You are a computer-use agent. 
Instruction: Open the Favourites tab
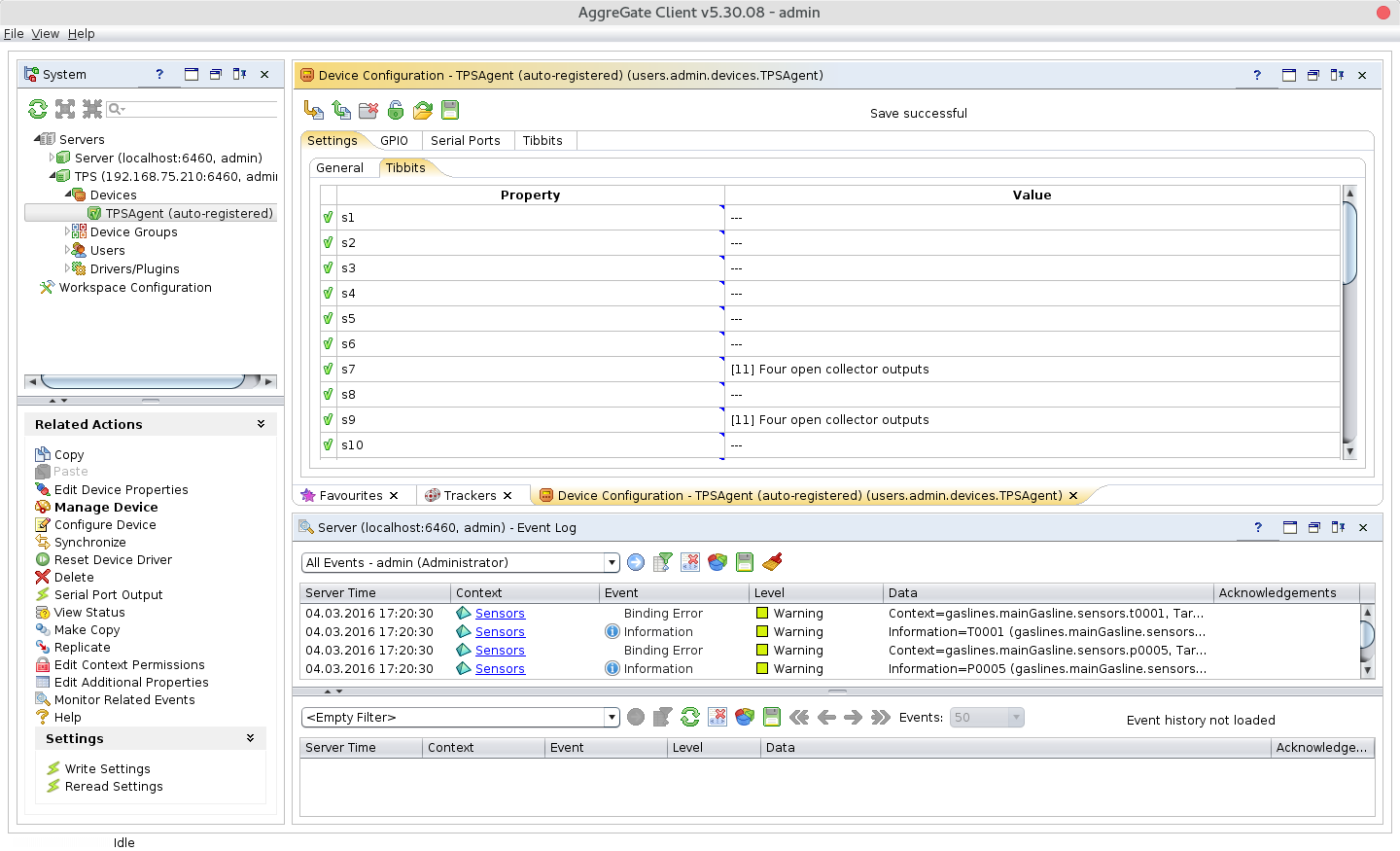coord(351,495)
